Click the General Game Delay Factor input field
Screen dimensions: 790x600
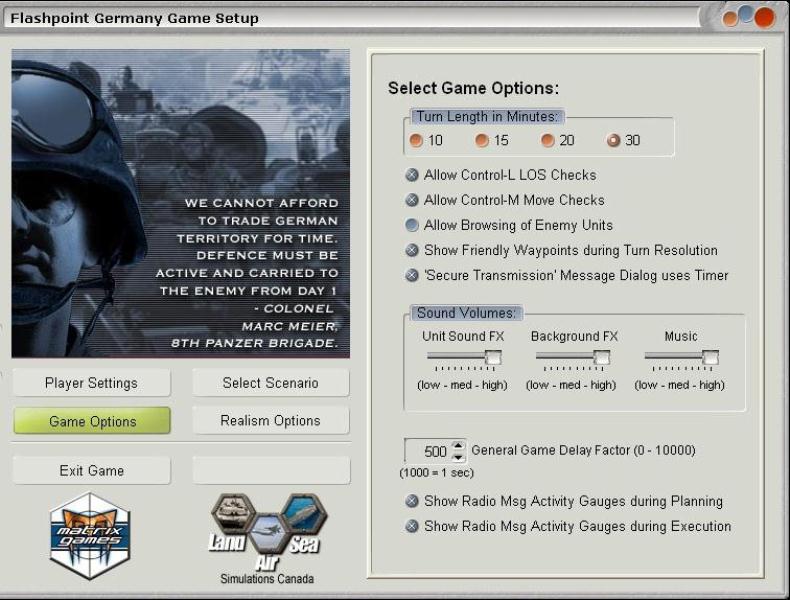click(x=428, y=451)
